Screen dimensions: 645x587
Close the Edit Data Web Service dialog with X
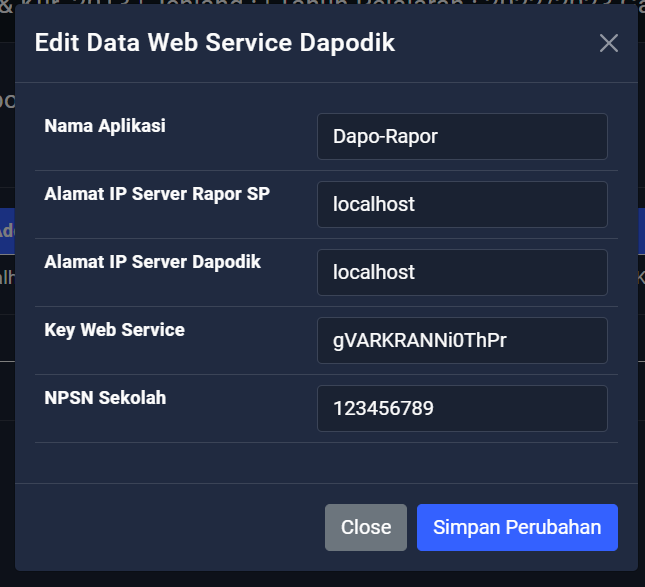608,43
